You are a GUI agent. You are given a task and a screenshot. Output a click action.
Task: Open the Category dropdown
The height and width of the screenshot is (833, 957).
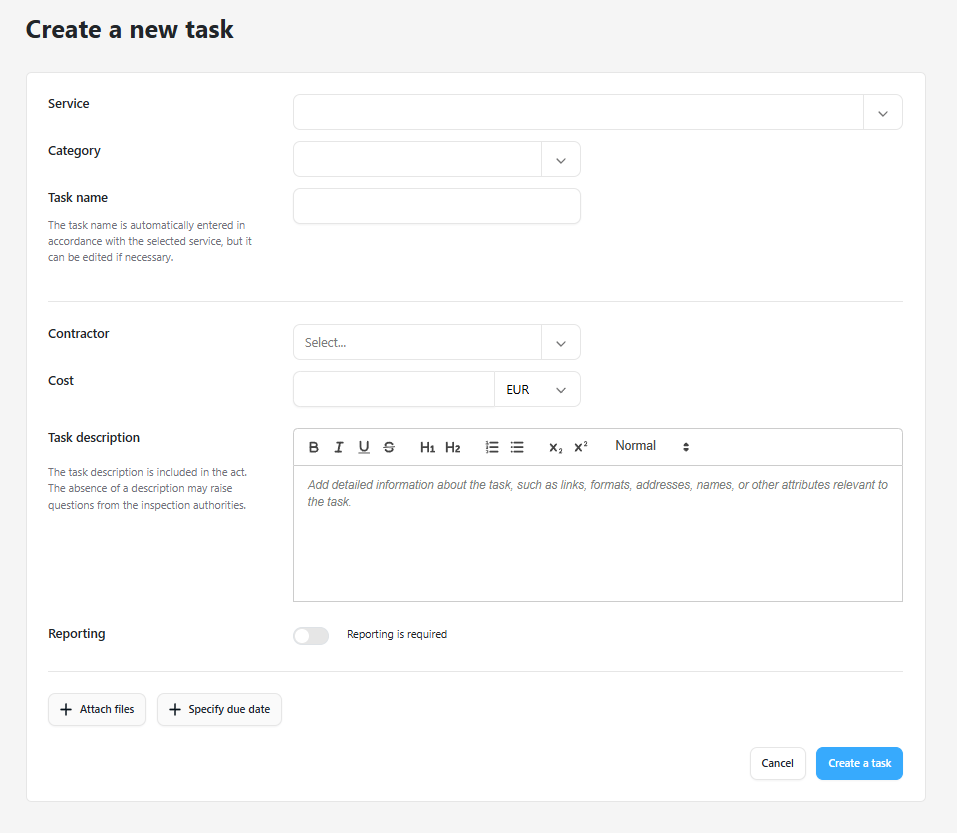pyautogui.click(x=436, y=159)
